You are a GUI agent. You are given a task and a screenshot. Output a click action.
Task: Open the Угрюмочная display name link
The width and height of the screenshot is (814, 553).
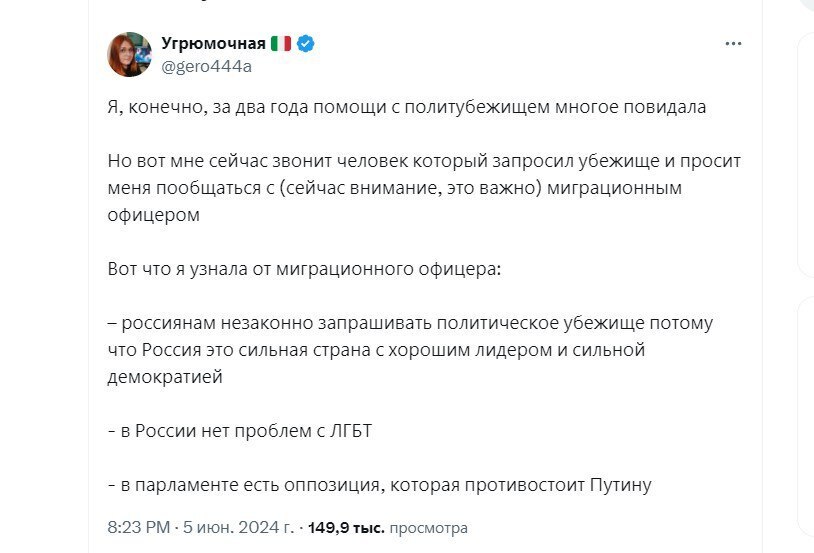click(x=213, y=43)
